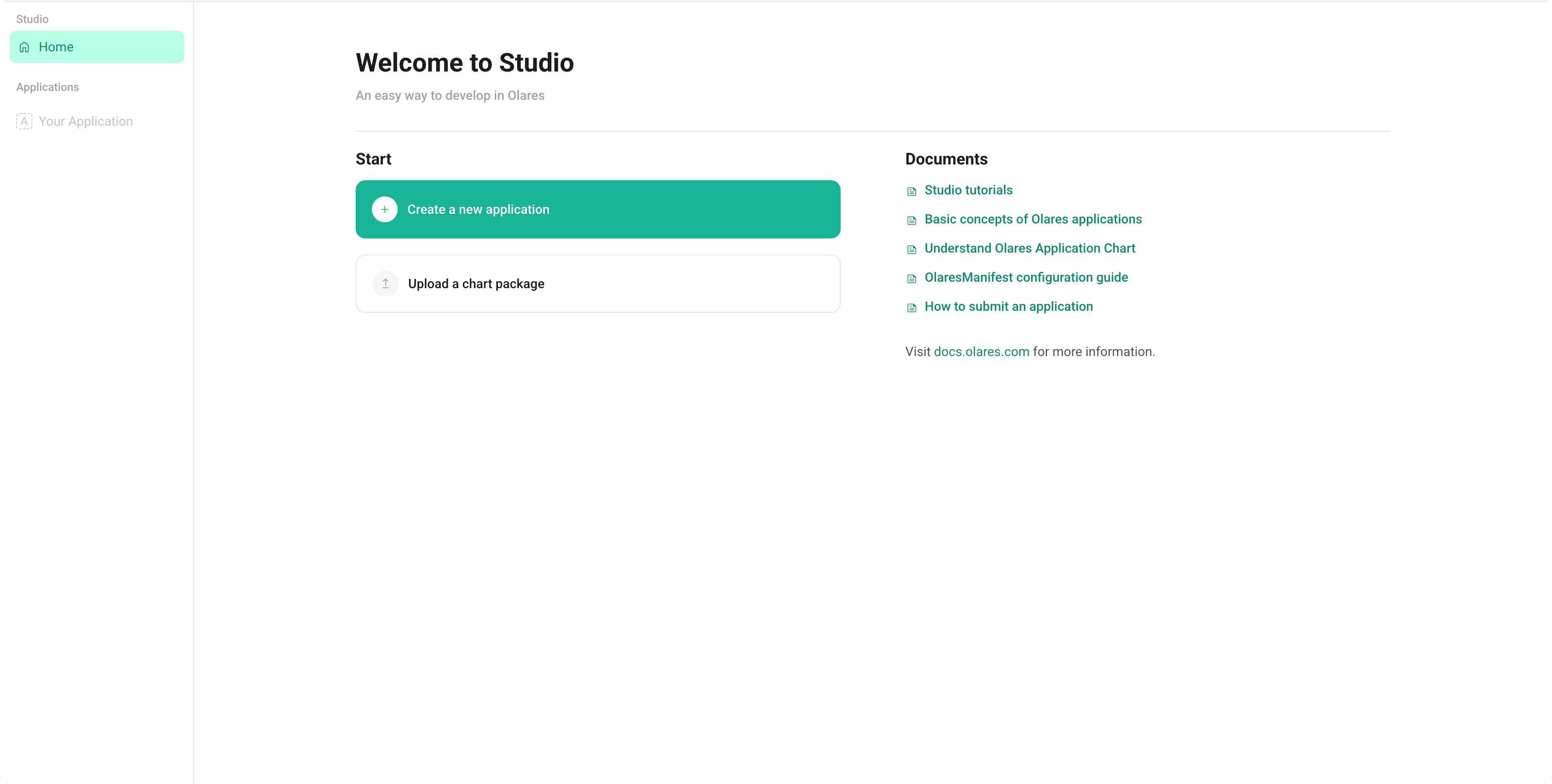Open Understand Olares Application Chart
1552x784 pixels.
click(x=1030, y=248)
